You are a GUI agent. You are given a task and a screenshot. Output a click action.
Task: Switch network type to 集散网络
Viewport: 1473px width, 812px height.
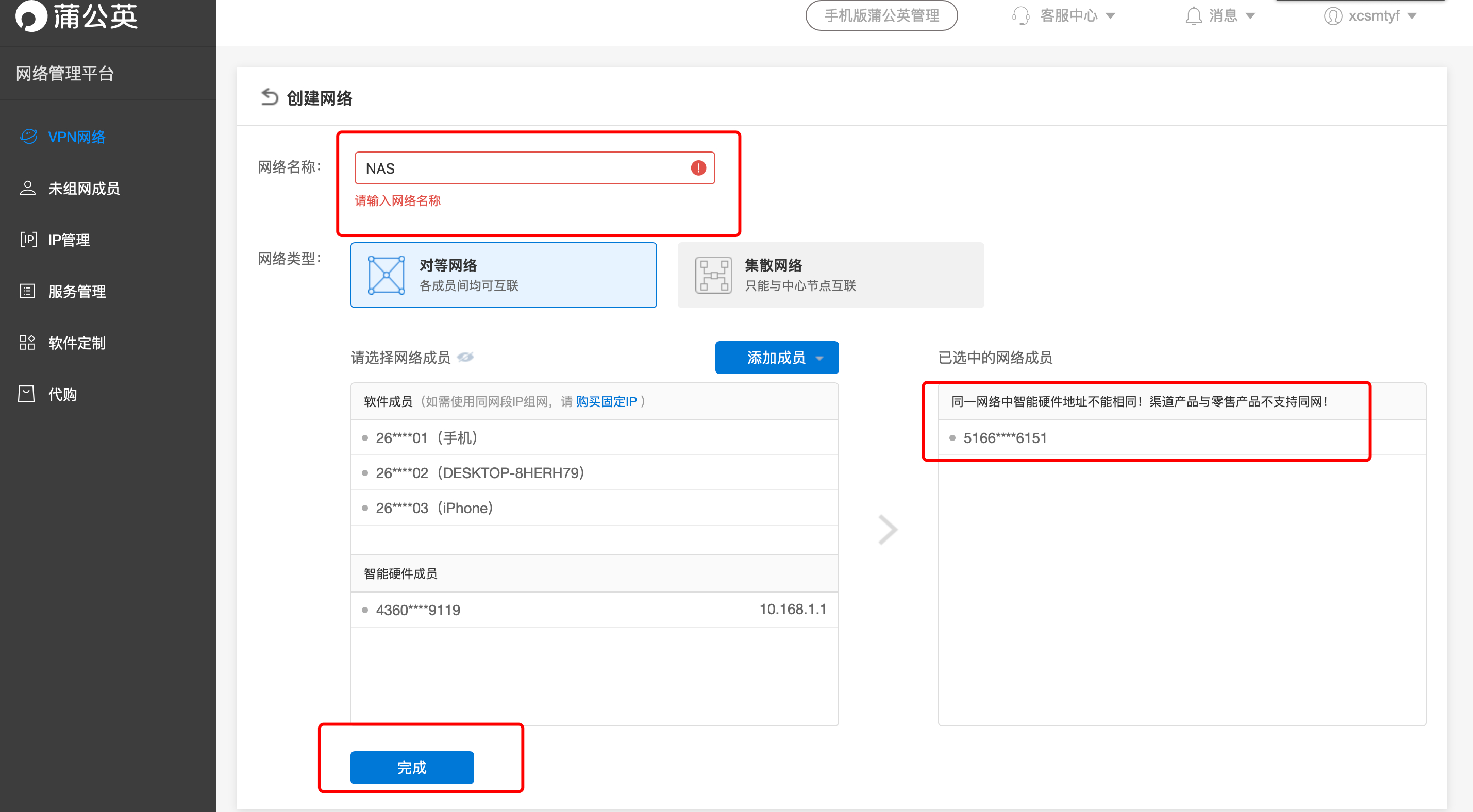pos(830,275)
